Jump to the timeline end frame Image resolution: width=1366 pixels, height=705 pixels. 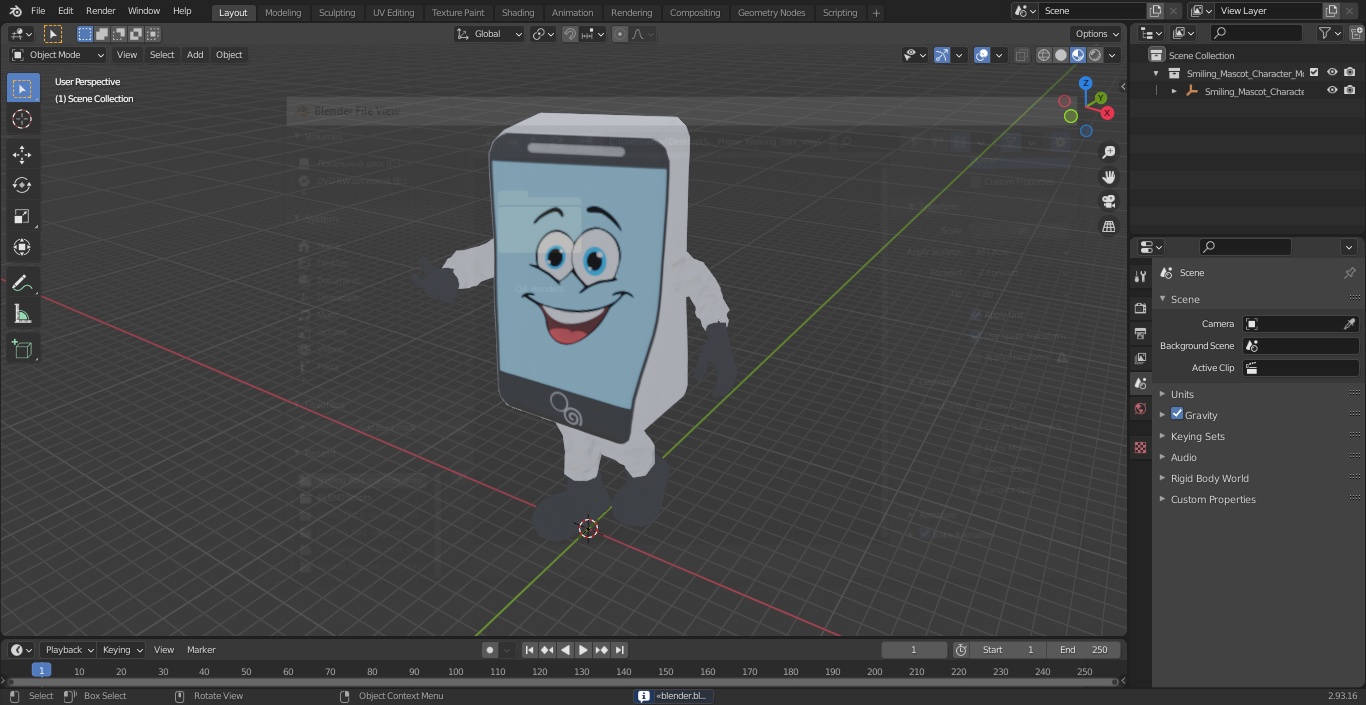point(619,650)
